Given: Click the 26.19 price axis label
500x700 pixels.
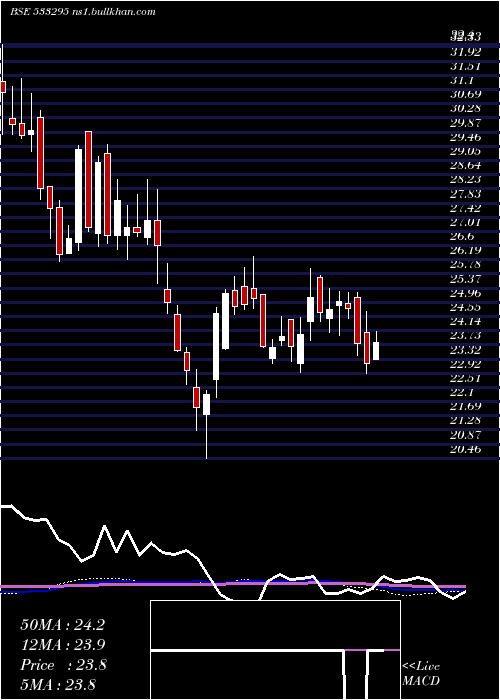Looking at the screenshot, I should click(x=466, y=251).
